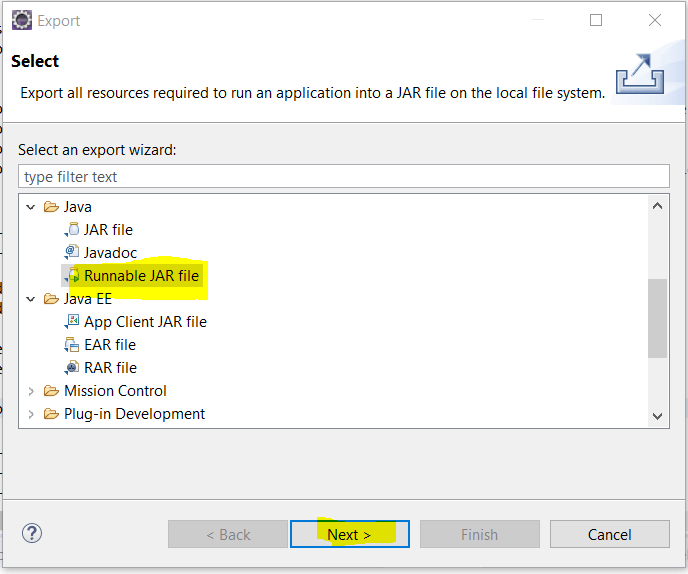
Task: Maximize the Export dialog
Action: (596, 20)
